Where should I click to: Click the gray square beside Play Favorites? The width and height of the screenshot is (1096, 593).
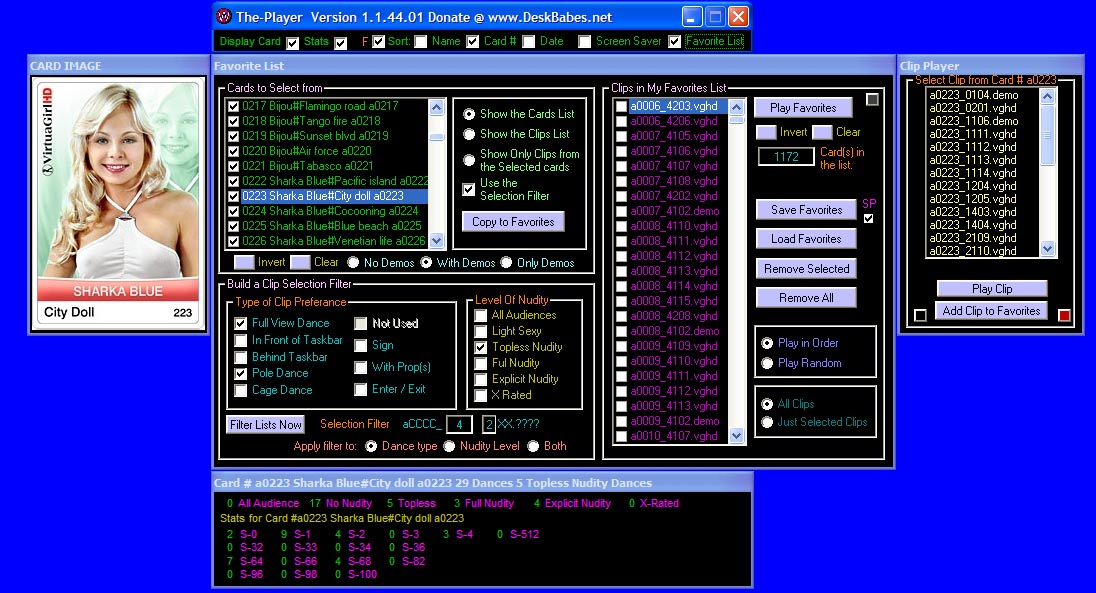coord(873,99)
